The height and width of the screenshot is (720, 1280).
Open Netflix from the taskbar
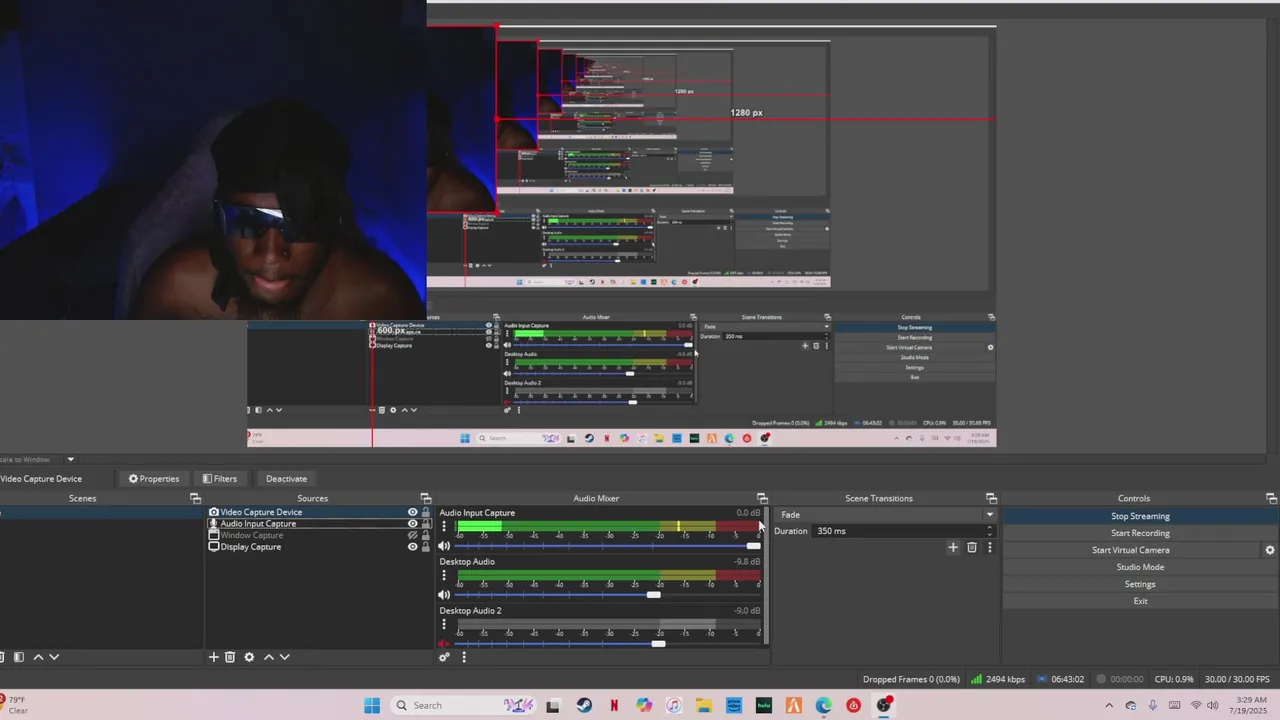coord(614,705)
